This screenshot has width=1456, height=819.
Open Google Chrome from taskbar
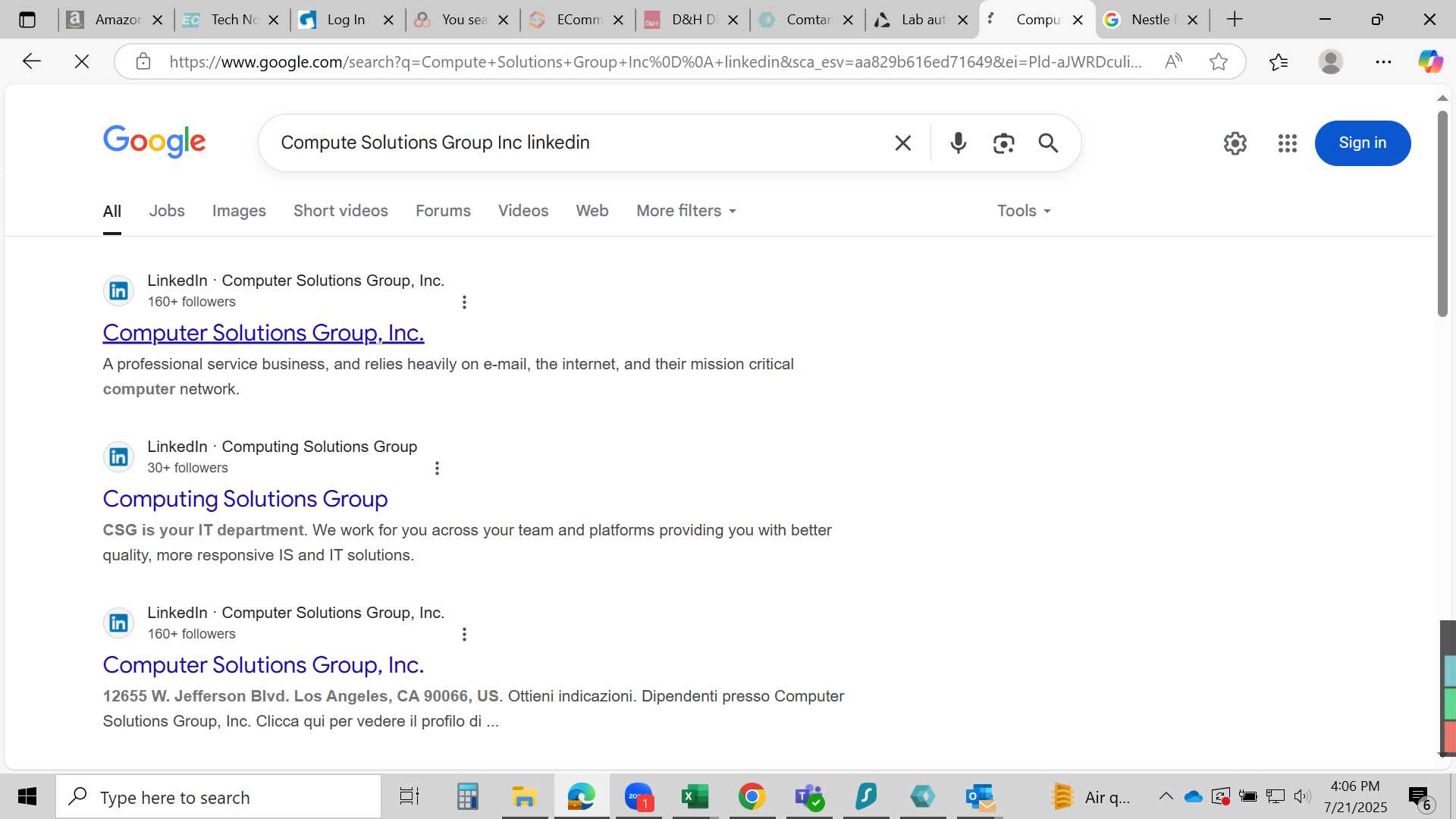pyautogui.click(x=752, y=797)
